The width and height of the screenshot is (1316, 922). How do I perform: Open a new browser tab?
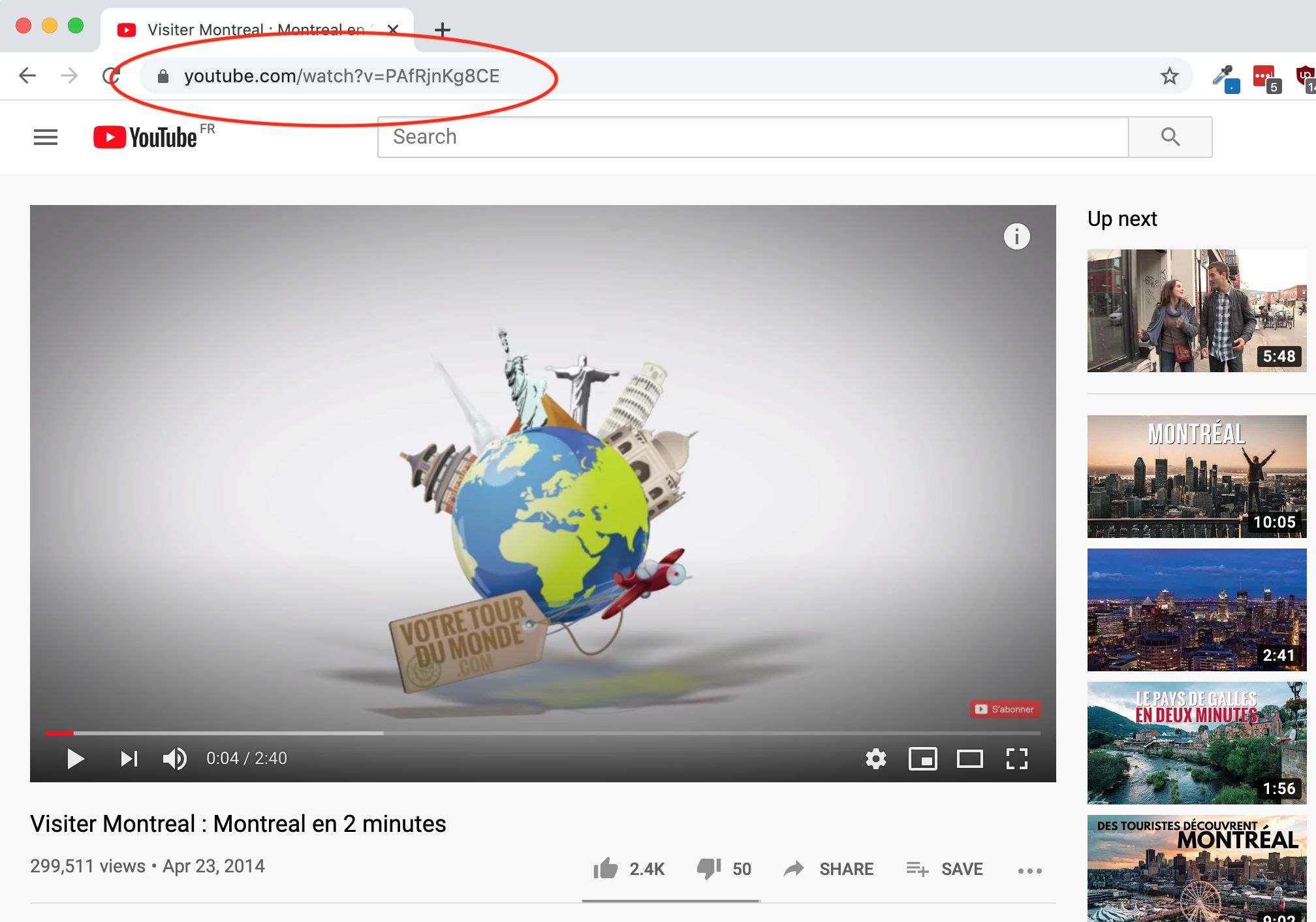click(x=443, y=29)
